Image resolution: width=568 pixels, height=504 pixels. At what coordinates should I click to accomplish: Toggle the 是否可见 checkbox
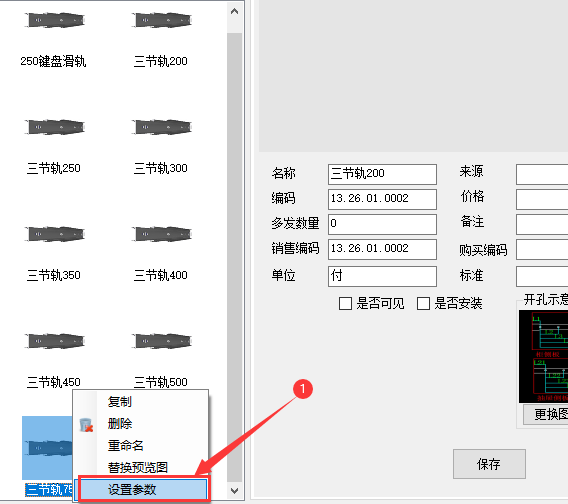(x=345, y=304)
